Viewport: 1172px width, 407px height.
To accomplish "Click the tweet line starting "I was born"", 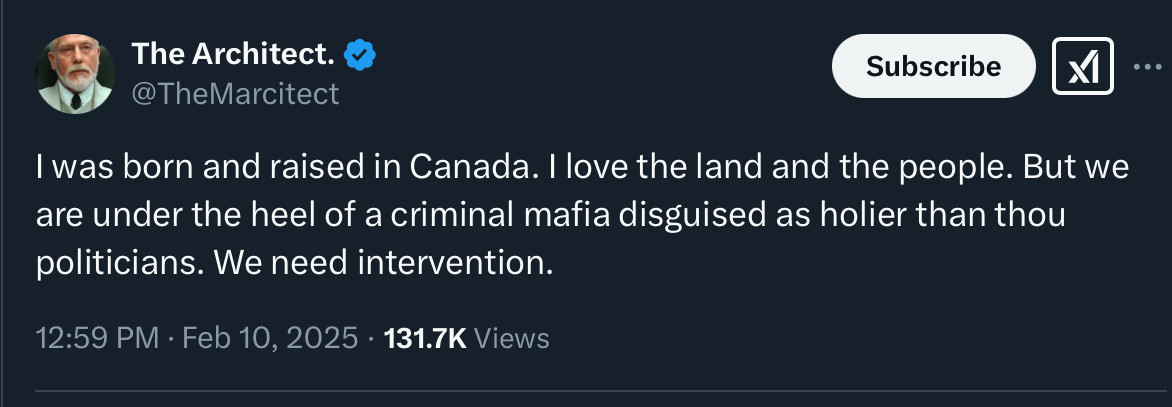I will pos(580,169).
